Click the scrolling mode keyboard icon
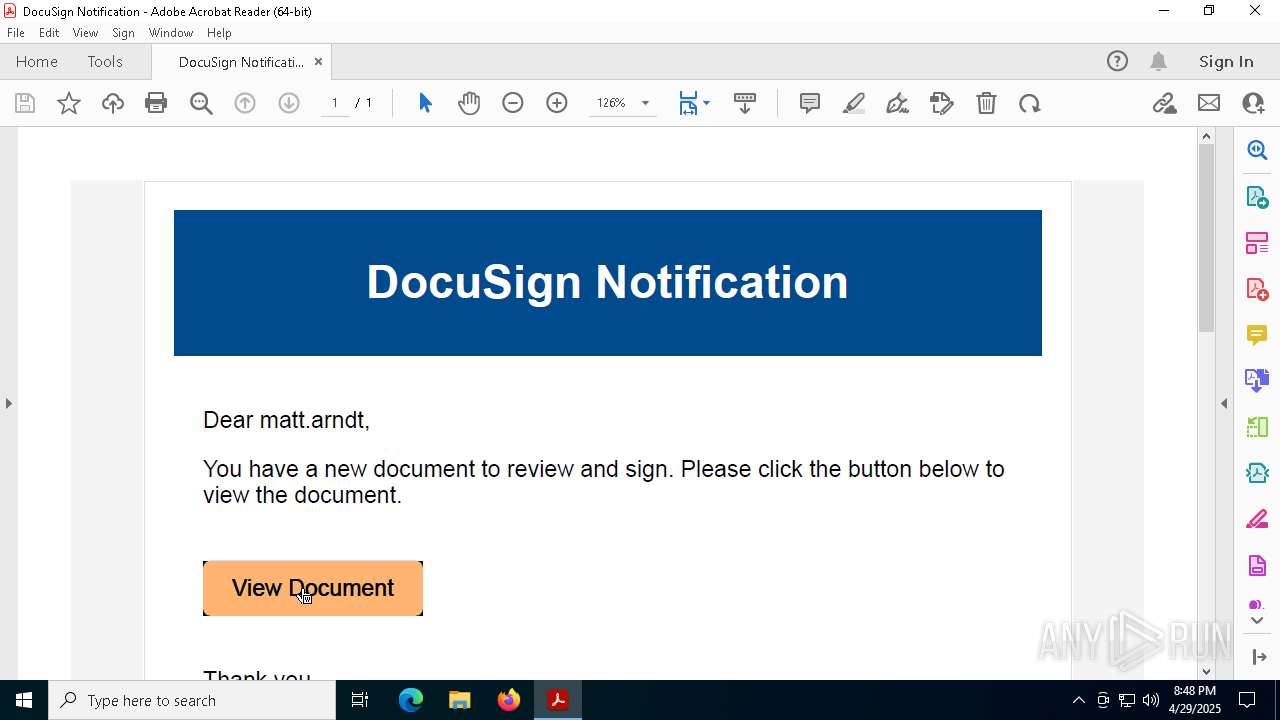1280x720 pixels. click(x=745, y=103)
